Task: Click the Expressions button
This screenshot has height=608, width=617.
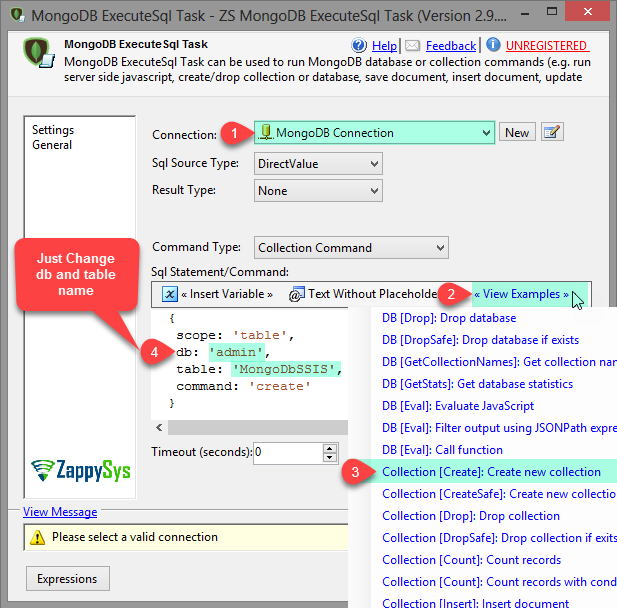Action: (68, 579)
